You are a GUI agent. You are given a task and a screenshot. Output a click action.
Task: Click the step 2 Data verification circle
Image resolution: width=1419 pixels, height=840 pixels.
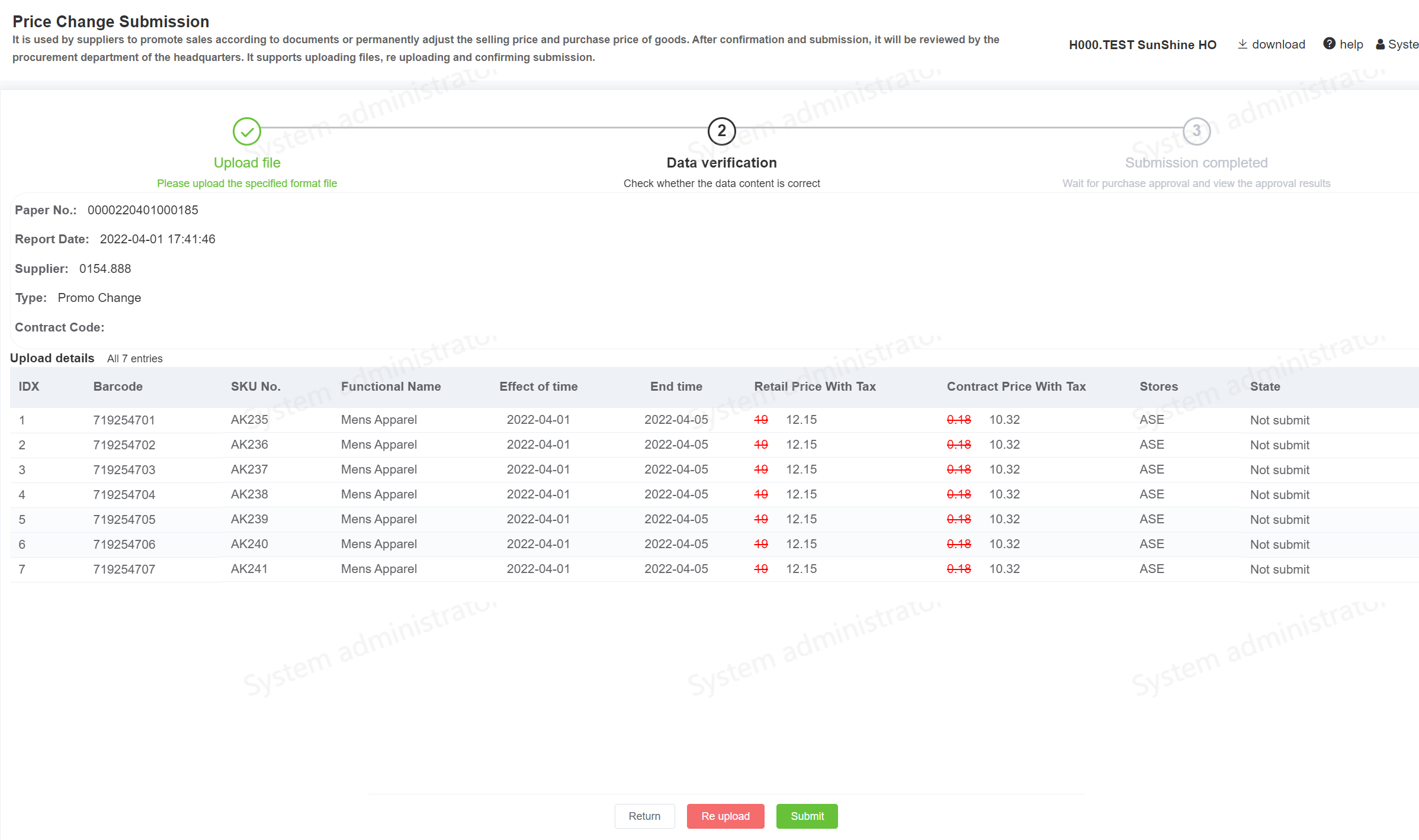pyautogui.click(x=721, y=131)
